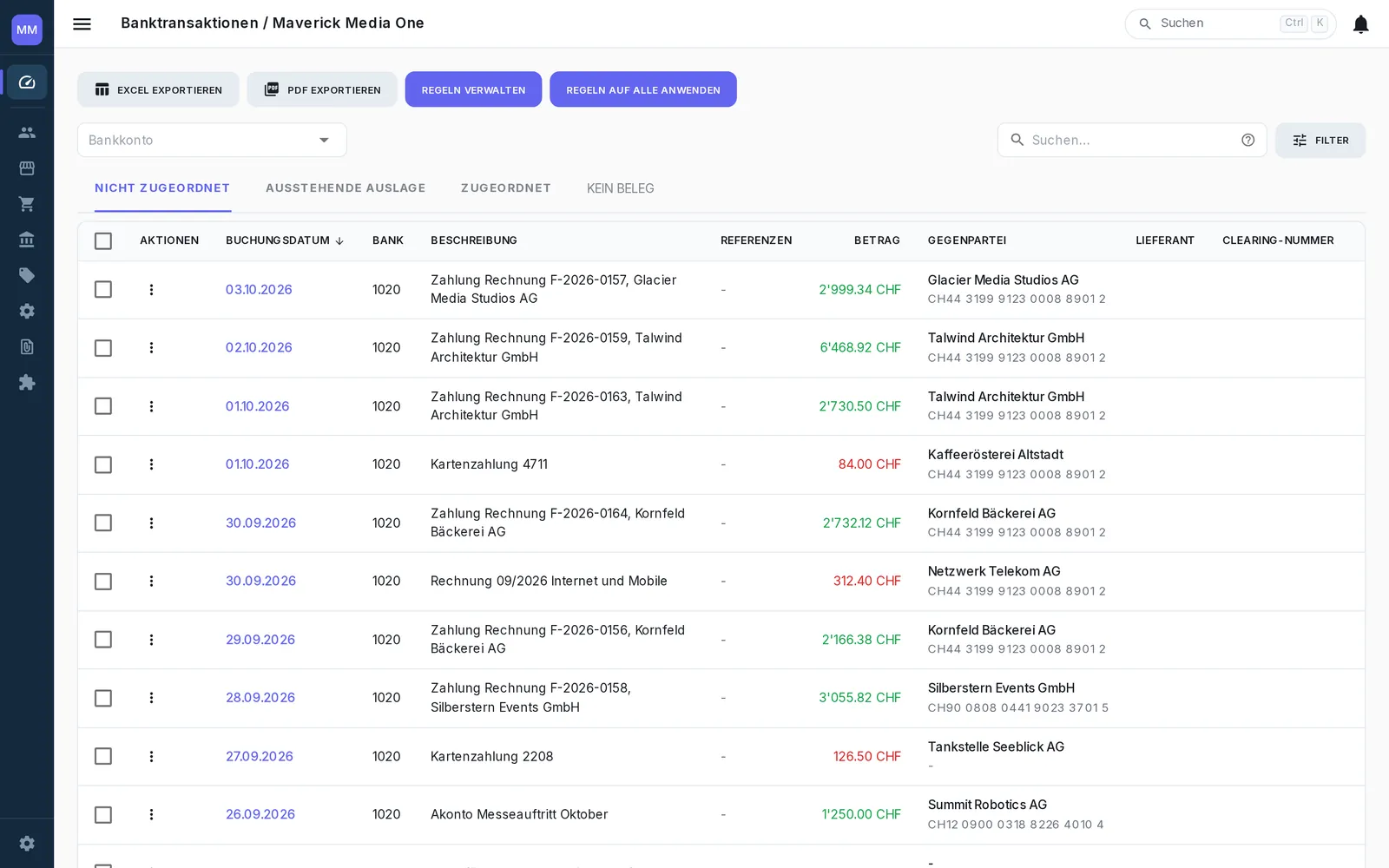Open the hamburger navigation menu
Screen dimensions: 1389x868
coord(82,23)
